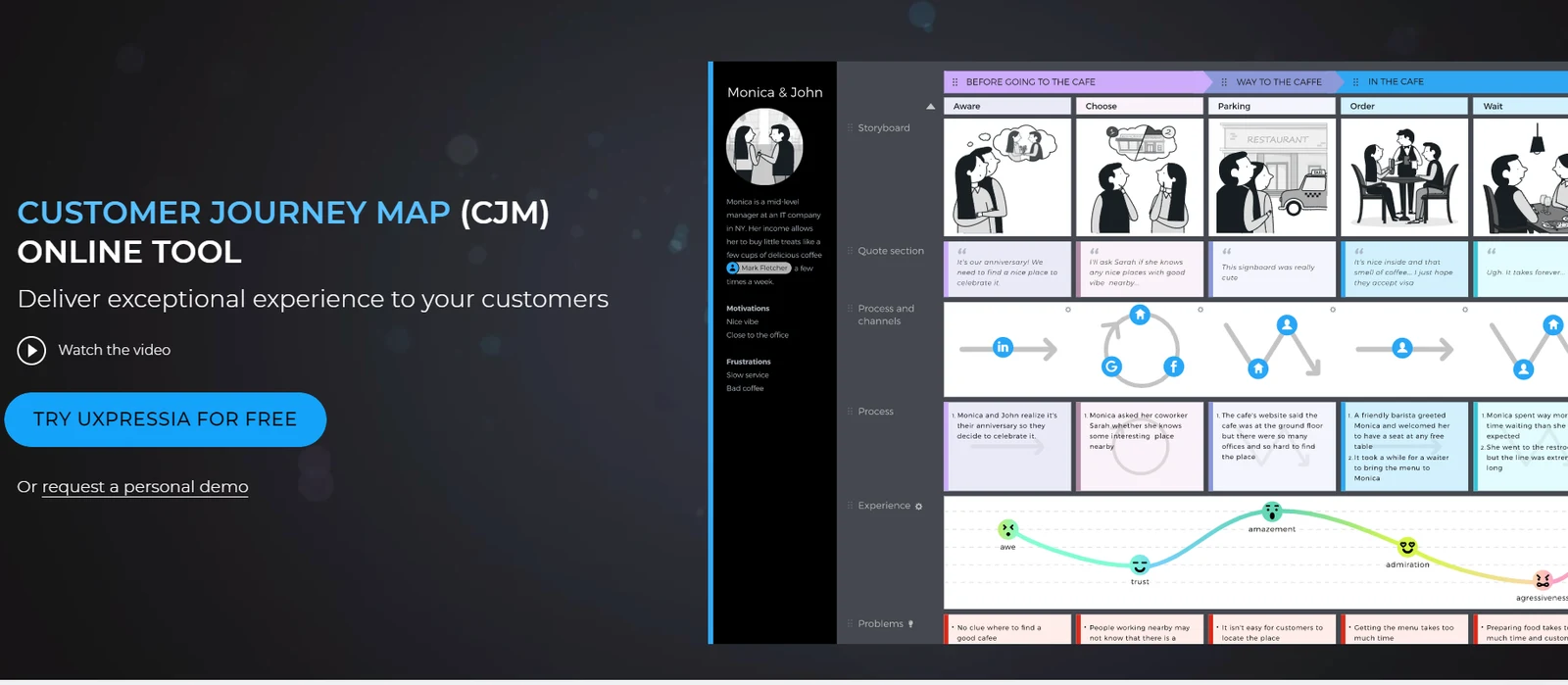Click the play icon beside Watch the video
This screenshot has height=685, width=1568.
(x=31, y=350)
